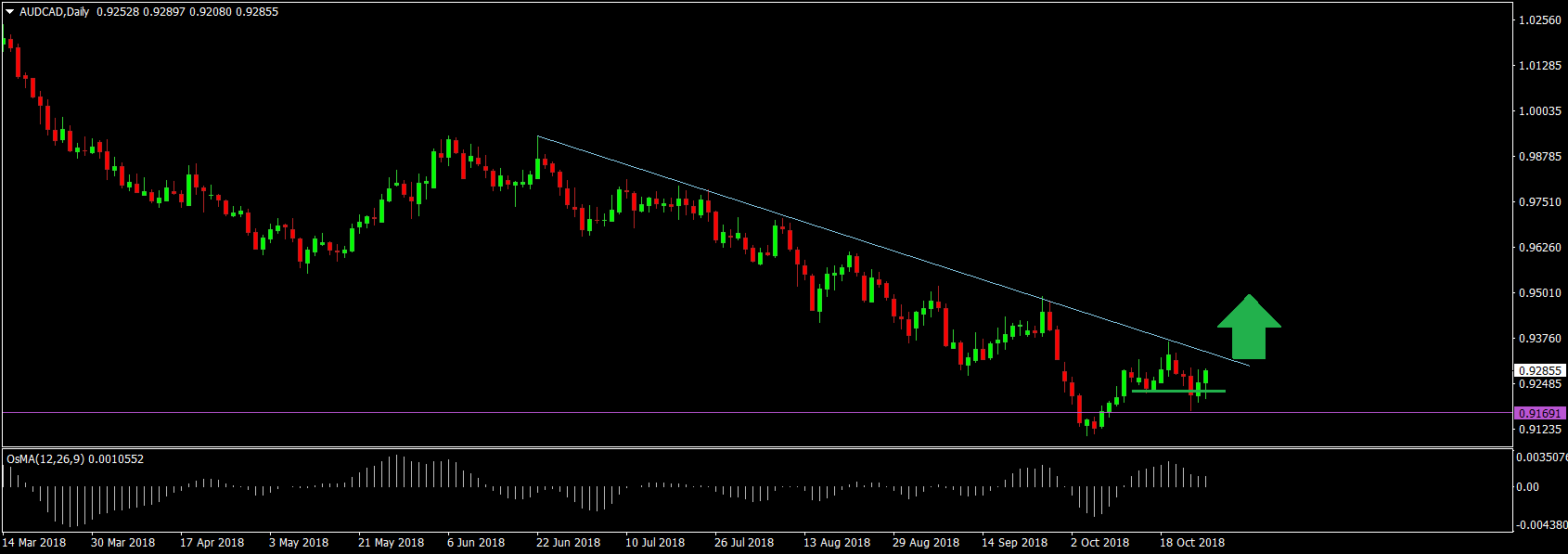Screen dimensions: 1568x554
Task: Click the 0.93760 price axis label
Action: point(1539,339)
